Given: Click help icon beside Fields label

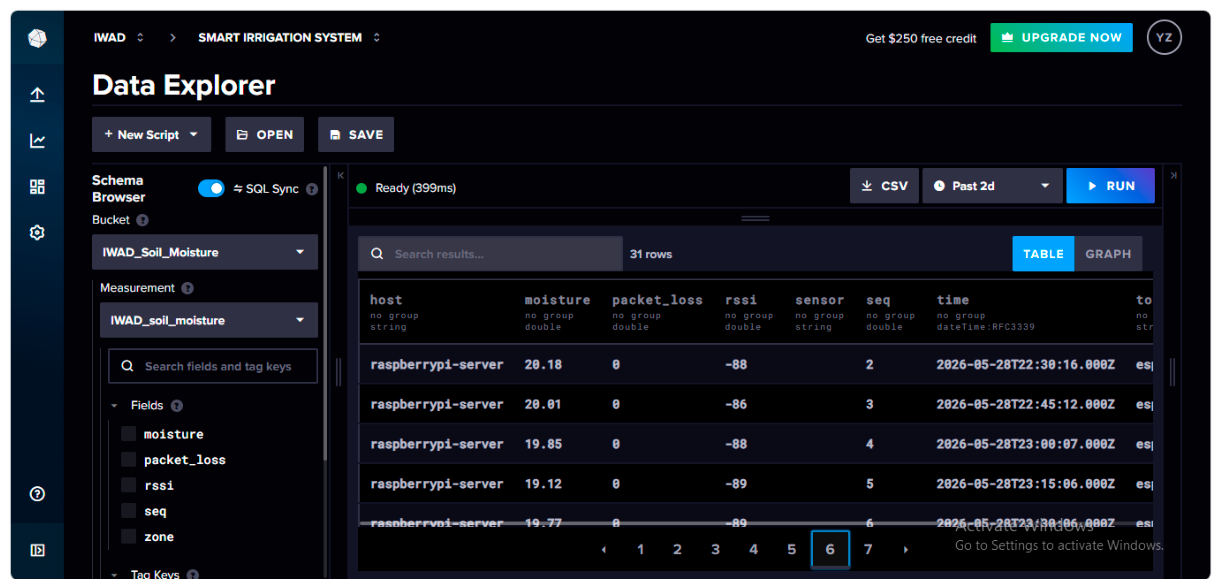Looking at the screenshot, I should click(177, 406).
